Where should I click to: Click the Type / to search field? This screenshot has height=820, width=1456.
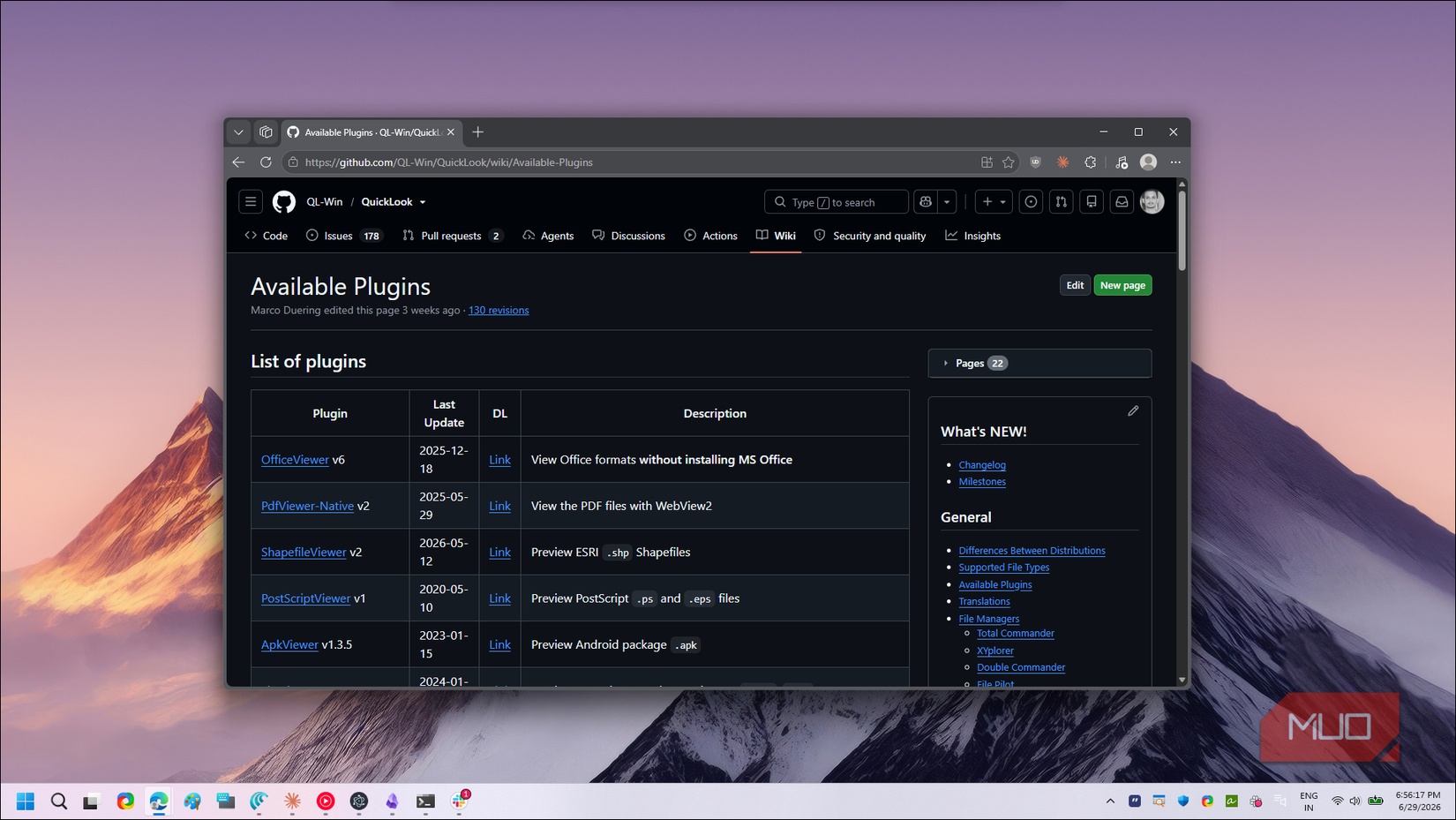coord(836,202)
